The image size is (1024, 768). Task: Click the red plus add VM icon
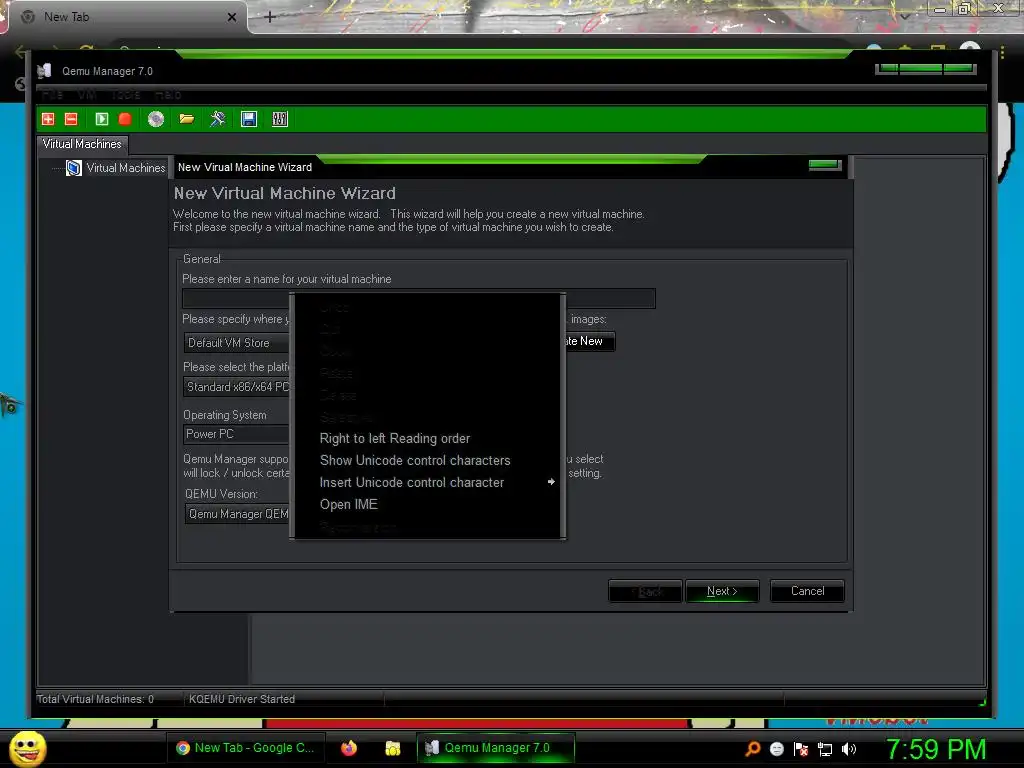(x=48, y=119)
